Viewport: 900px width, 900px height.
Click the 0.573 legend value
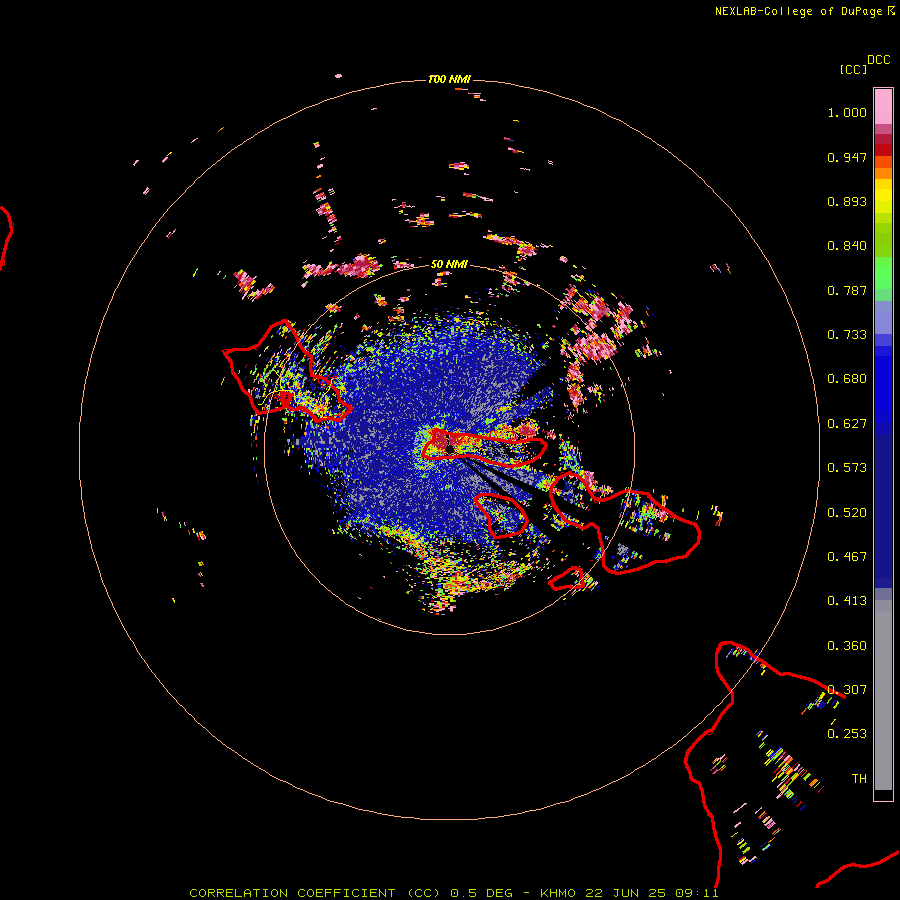847,468
